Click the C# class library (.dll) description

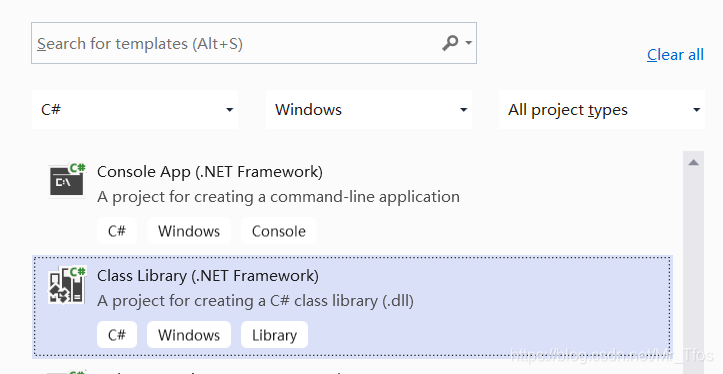click(x=255, y=301)
